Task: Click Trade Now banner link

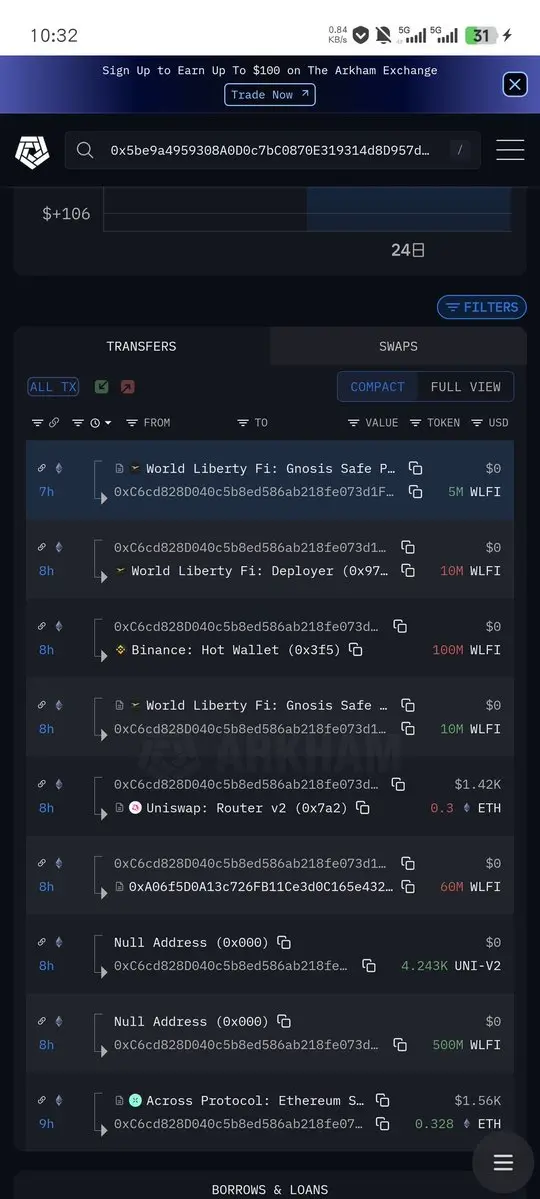Action: [x=270, y=95]
